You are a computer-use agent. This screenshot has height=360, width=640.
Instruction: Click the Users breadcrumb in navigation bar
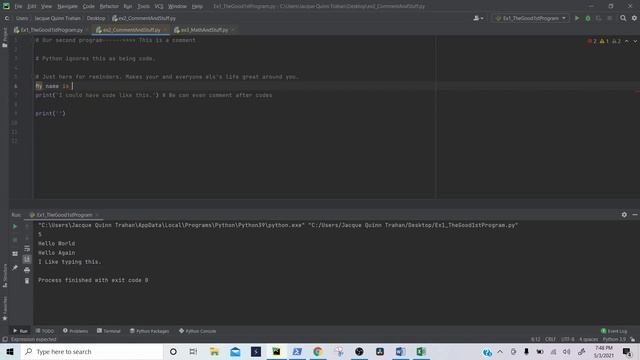[x=22, y=18]
